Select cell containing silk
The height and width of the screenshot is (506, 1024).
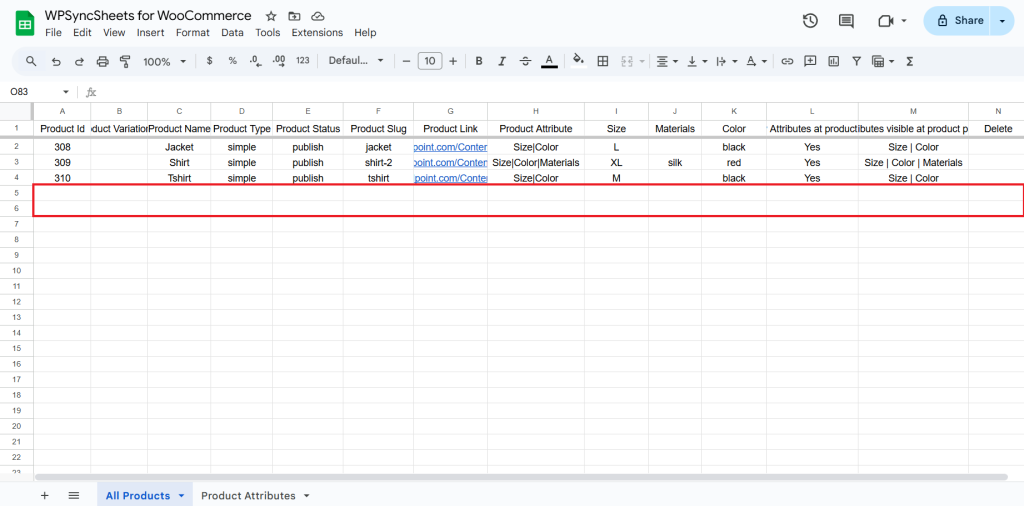(675, 163)
